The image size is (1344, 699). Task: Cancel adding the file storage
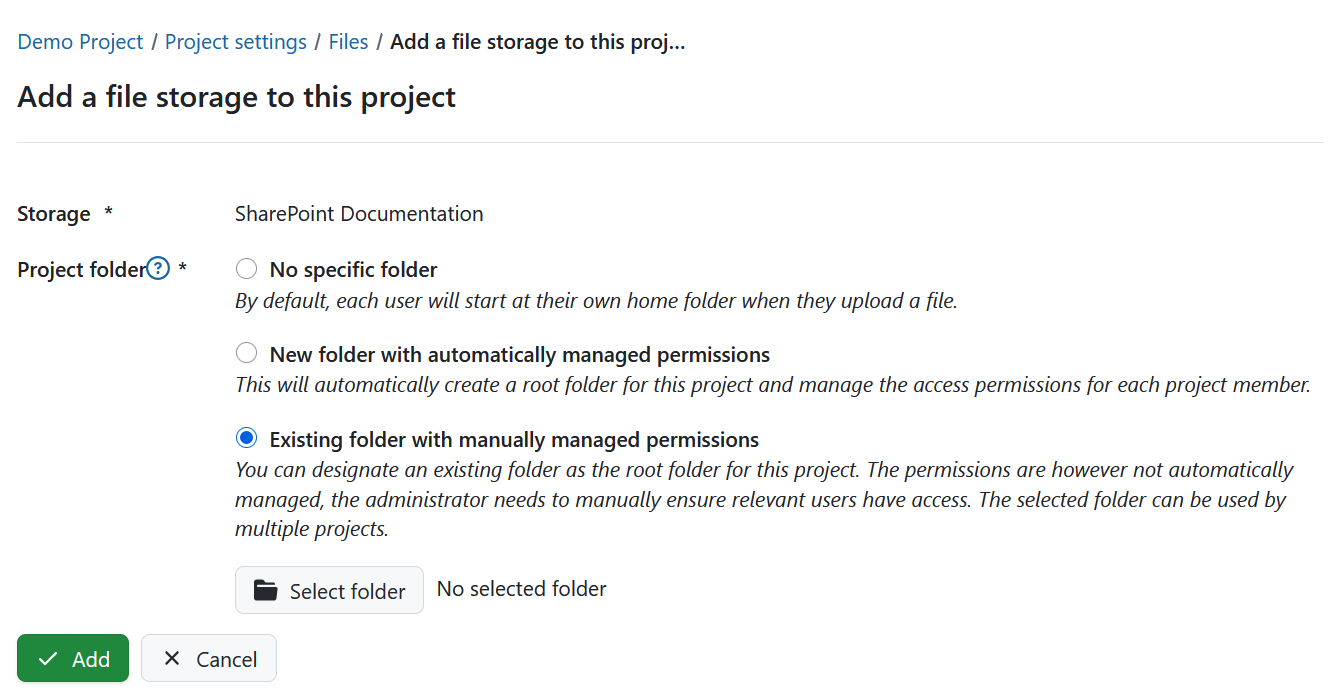point(208,658)
